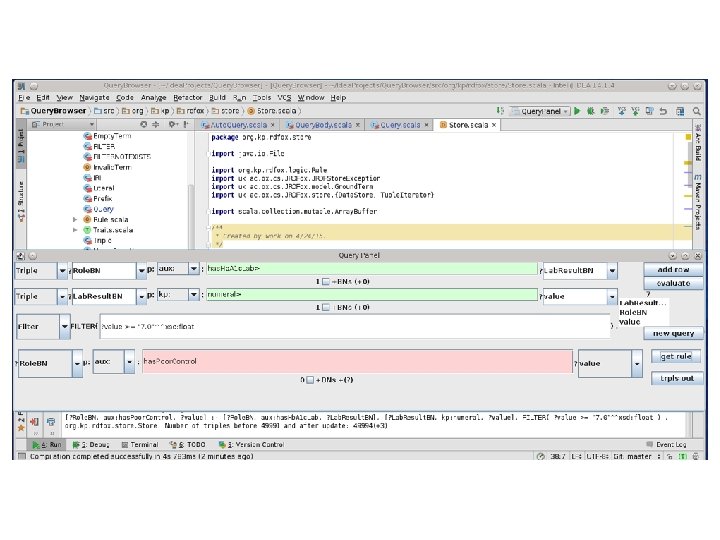Open the aux: prefix dropdown in first row
The width and height of the screenshot is (720, 540).
[193, 268]
